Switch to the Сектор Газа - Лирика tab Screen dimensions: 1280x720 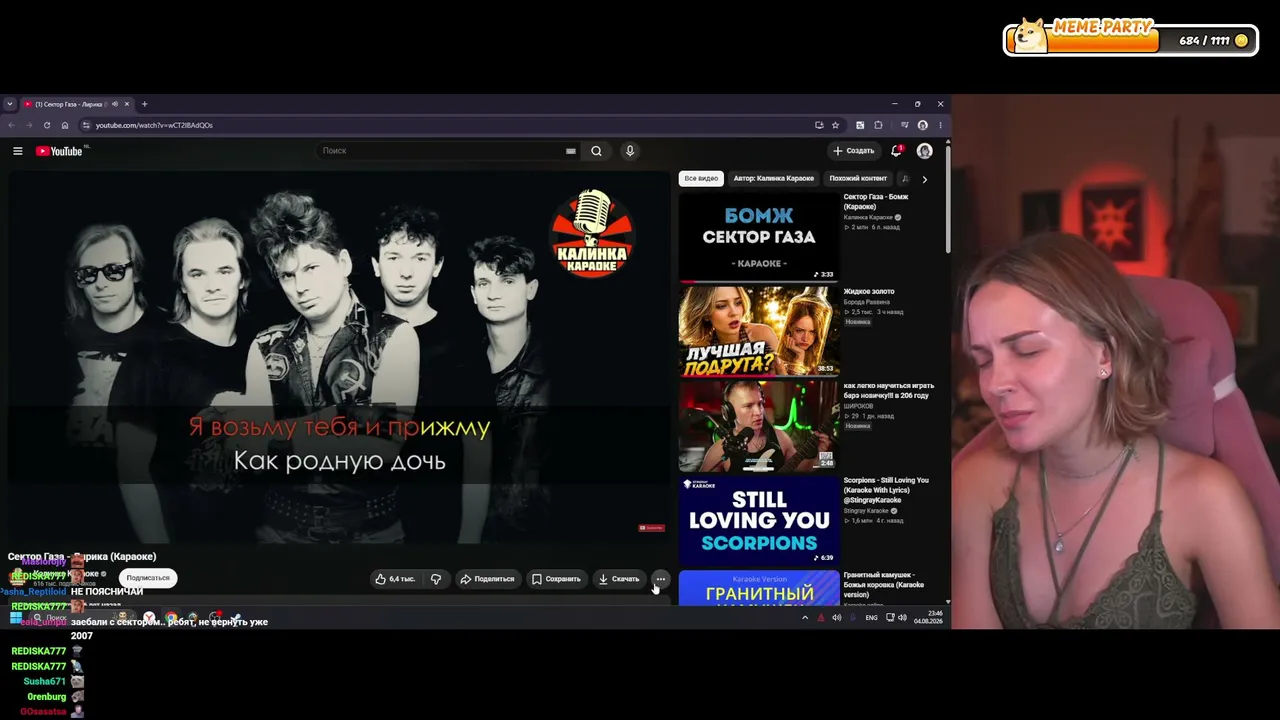[x=76, y=104]
